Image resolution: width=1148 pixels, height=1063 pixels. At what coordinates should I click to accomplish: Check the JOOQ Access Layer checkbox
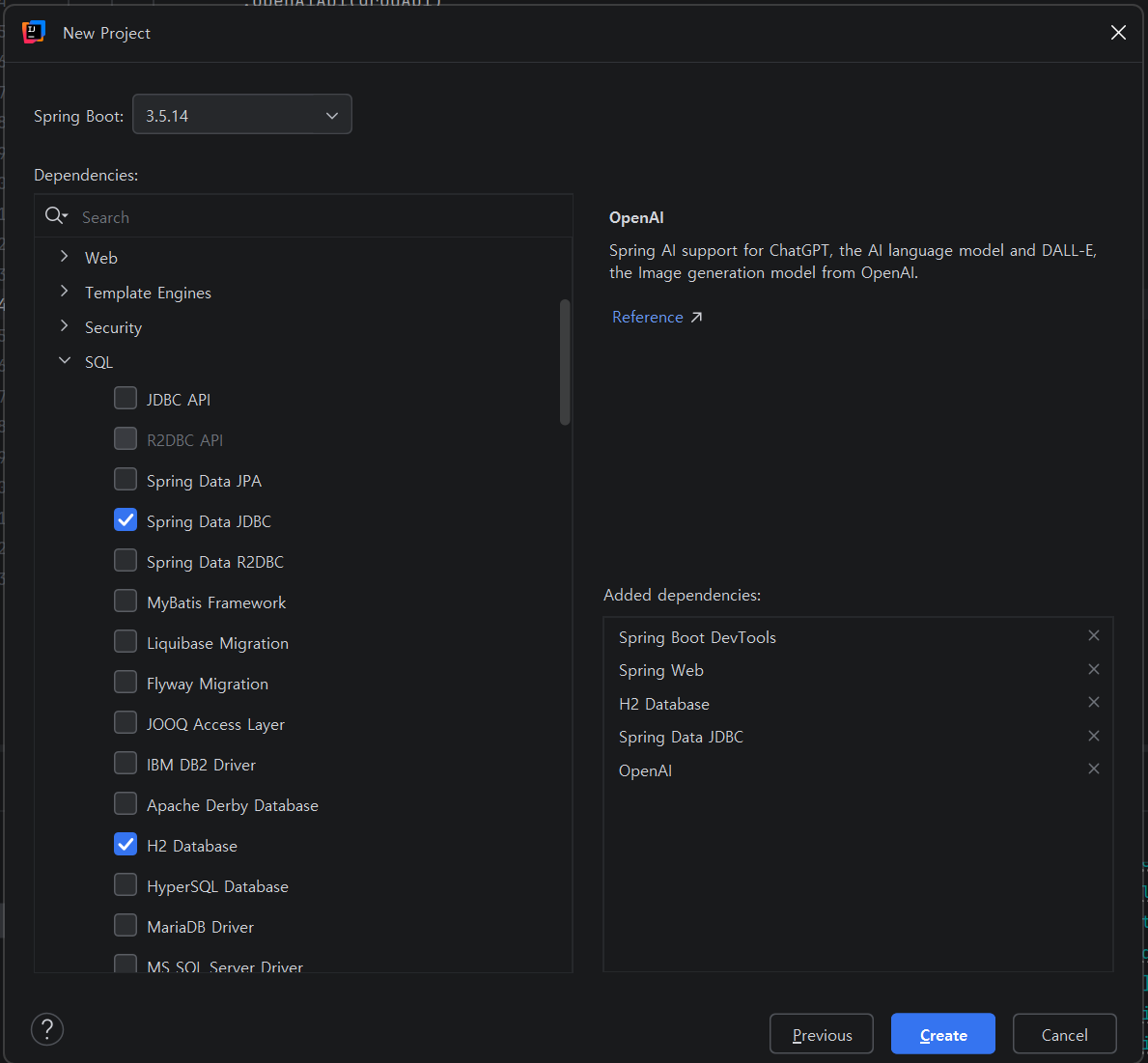click(x=126, y=722)
